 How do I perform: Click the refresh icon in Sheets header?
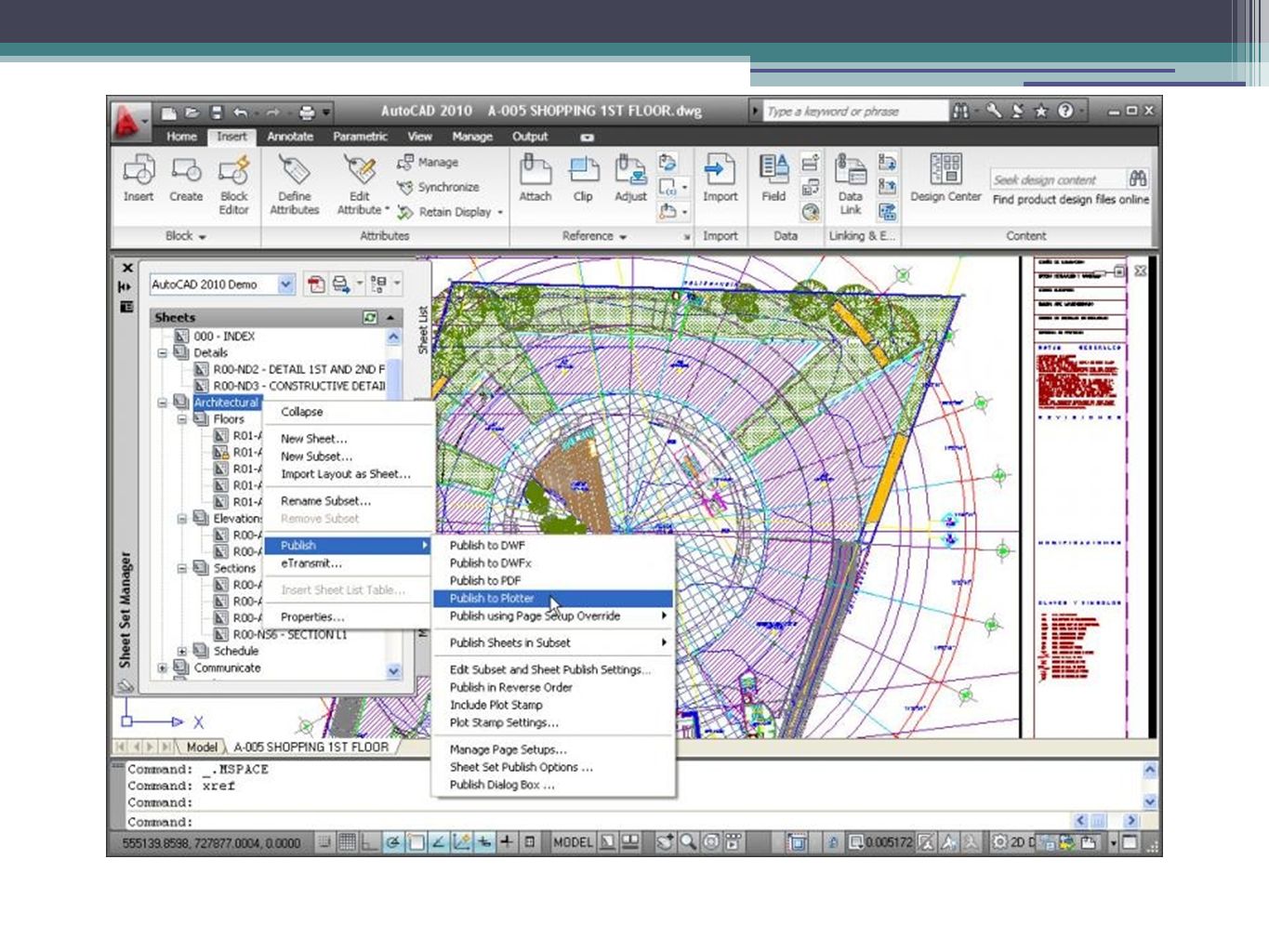370,317
